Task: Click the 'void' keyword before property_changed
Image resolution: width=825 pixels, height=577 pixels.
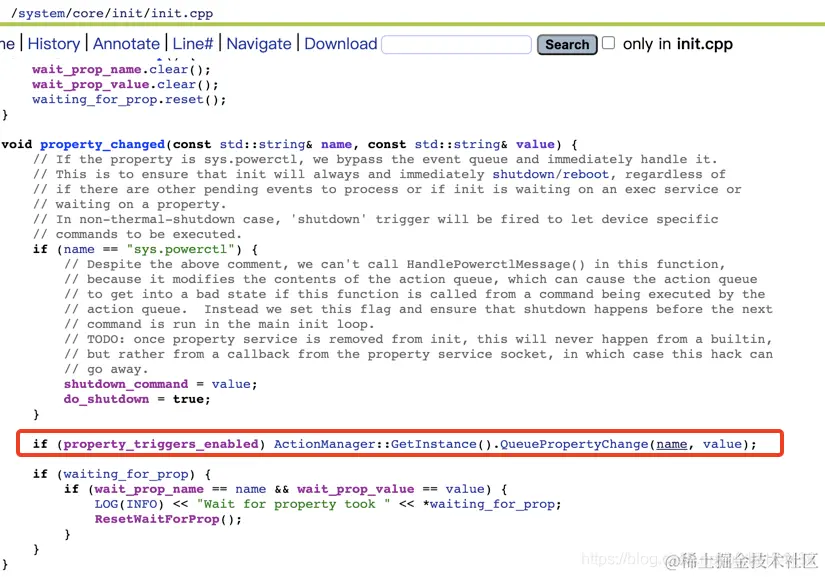Action: click(16, 145)
